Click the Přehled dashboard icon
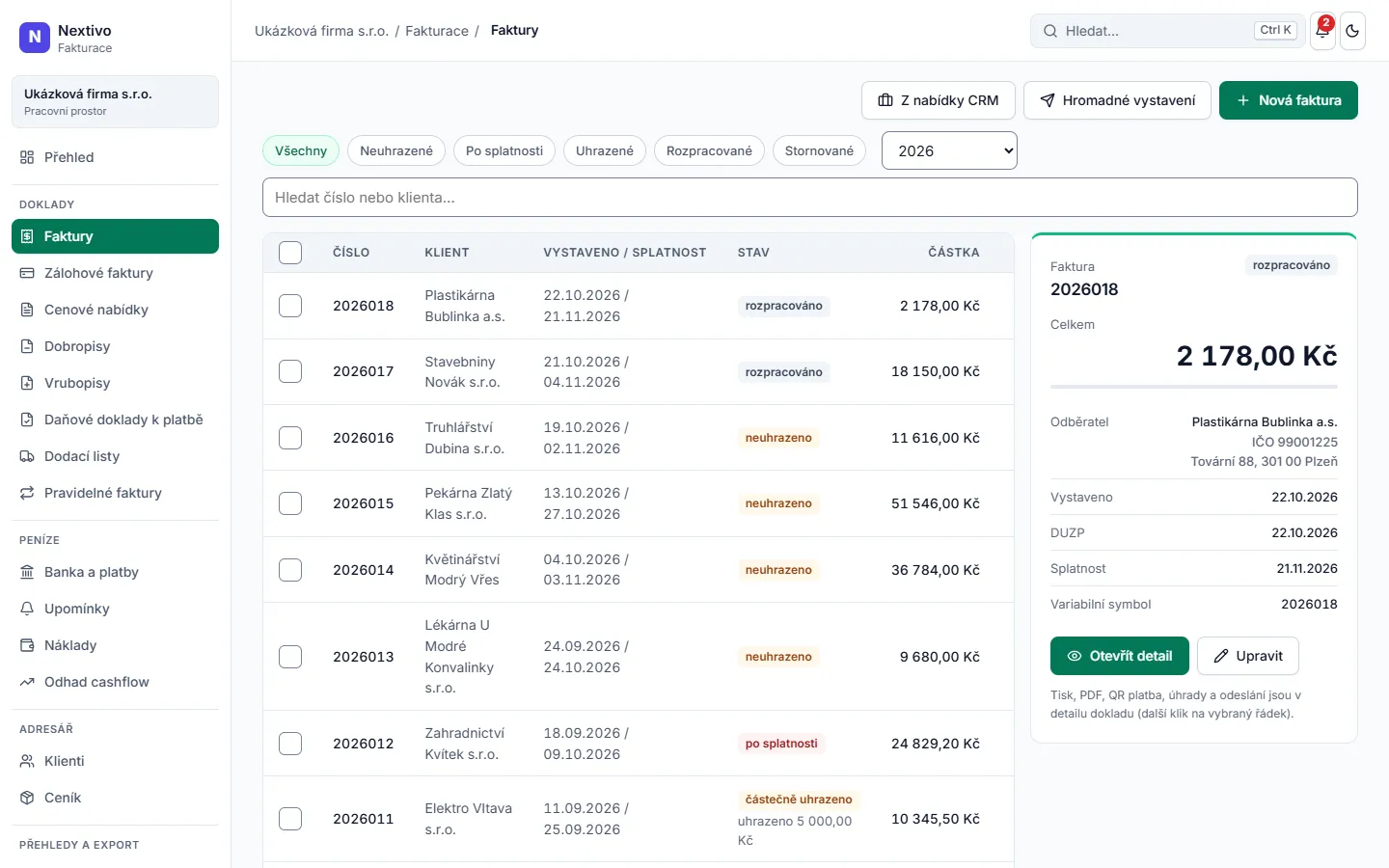The image size is (1389, 868). pos(27,157)
